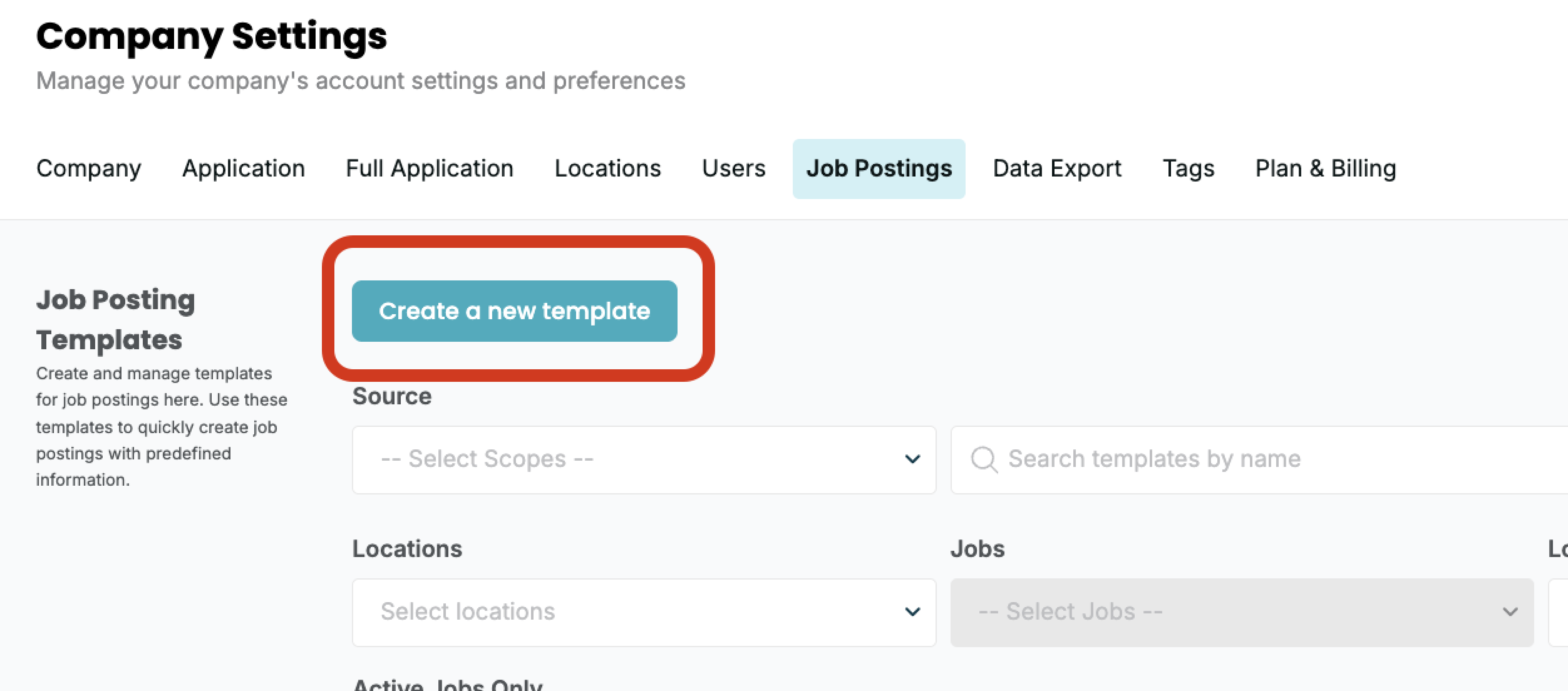1568x691 pixels.
Task: Switch to the Data Export tab
Action: tap(1057, 169)
